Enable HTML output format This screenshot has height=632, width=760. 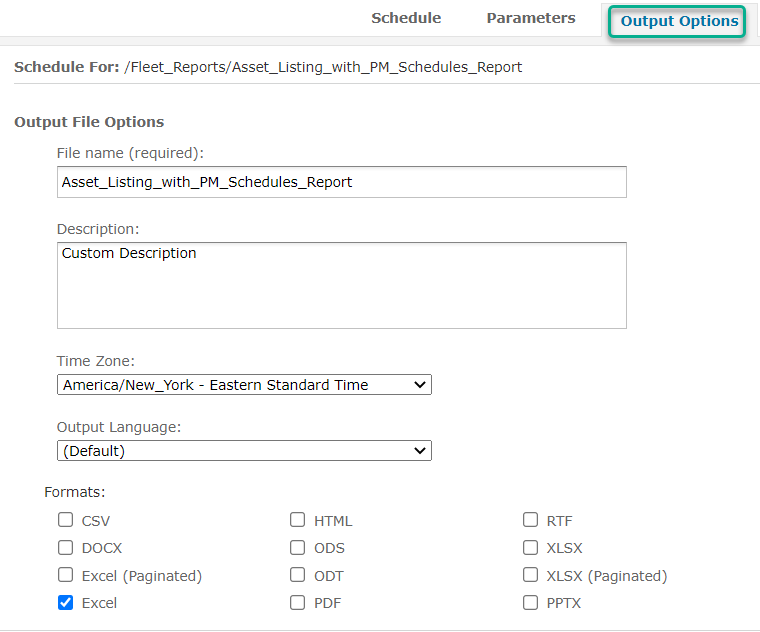tap(298, 520)
